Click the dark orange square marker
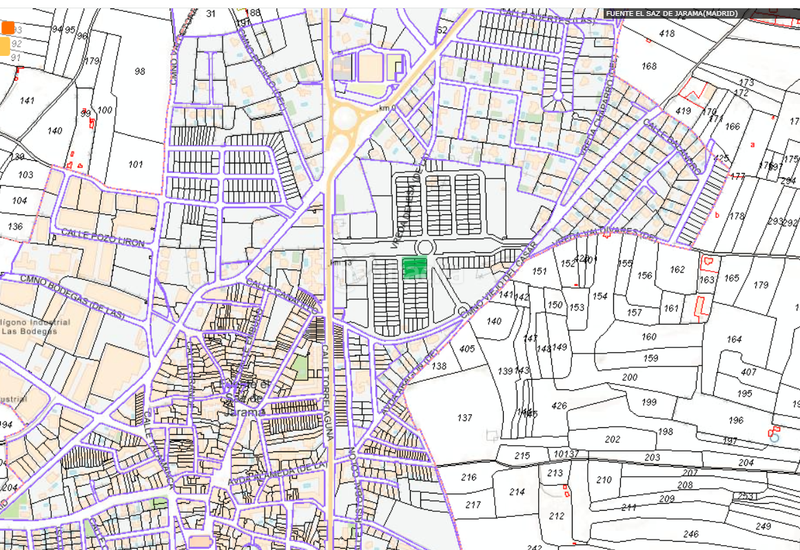This screenshot has height=550, width=800. pos(6,29)
